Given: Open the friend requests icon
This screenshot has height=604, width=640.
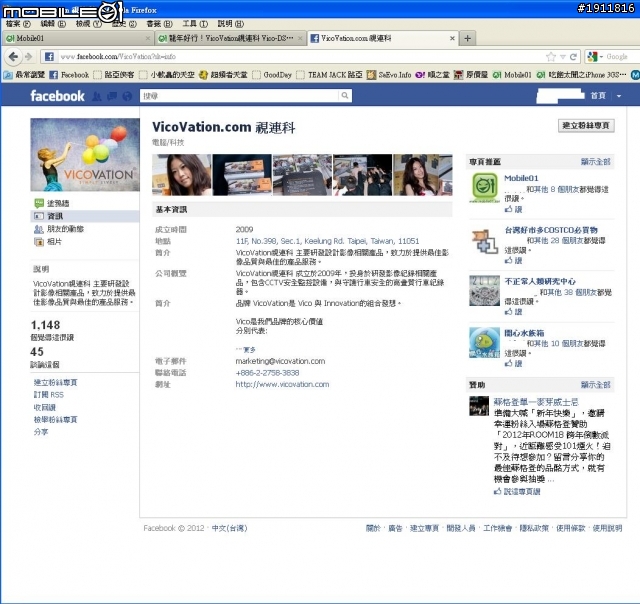Looking at the screenshot, I should pyautogui.click(x=97, y=96).
